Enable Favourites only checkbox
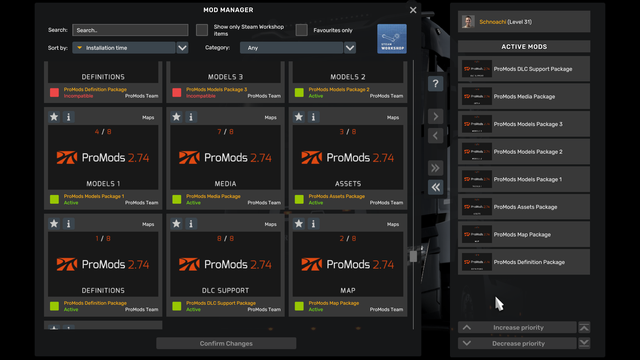 click(x=301, y=30)
